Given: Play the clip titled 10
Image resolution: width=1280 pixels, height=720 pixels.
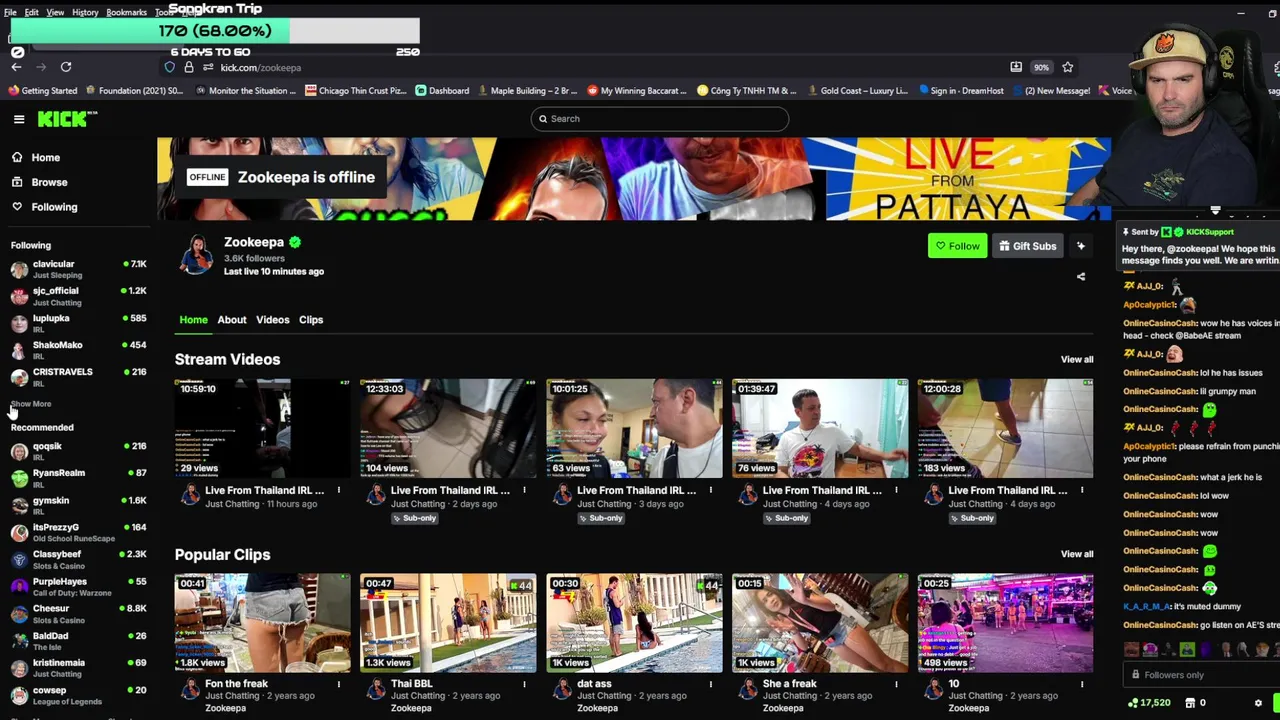Looking at the screenshot, I should tap(1005, 623).
